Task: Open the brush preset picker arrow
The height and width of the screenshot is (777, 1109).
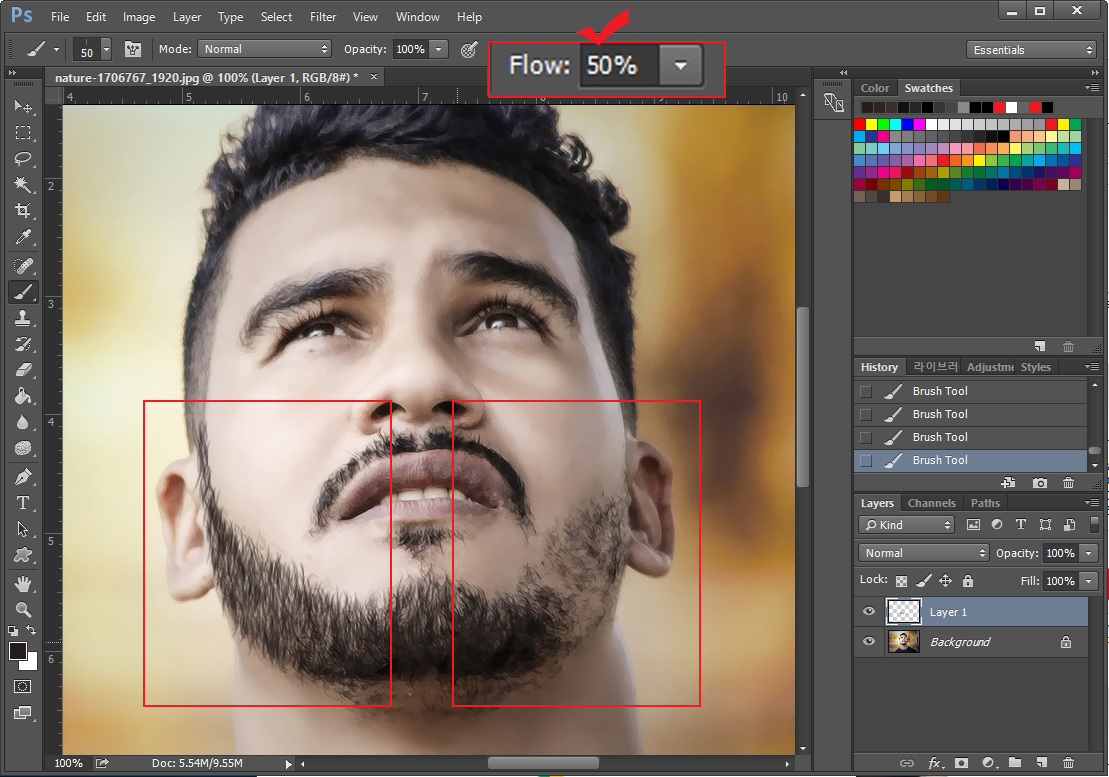Action: click(106, 49)
